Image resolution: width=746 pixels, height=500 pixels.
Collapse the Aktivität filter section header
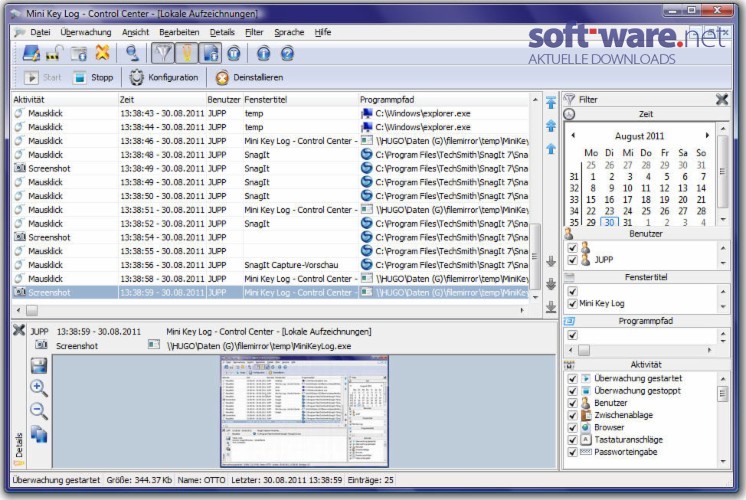[x=646, y=365]
